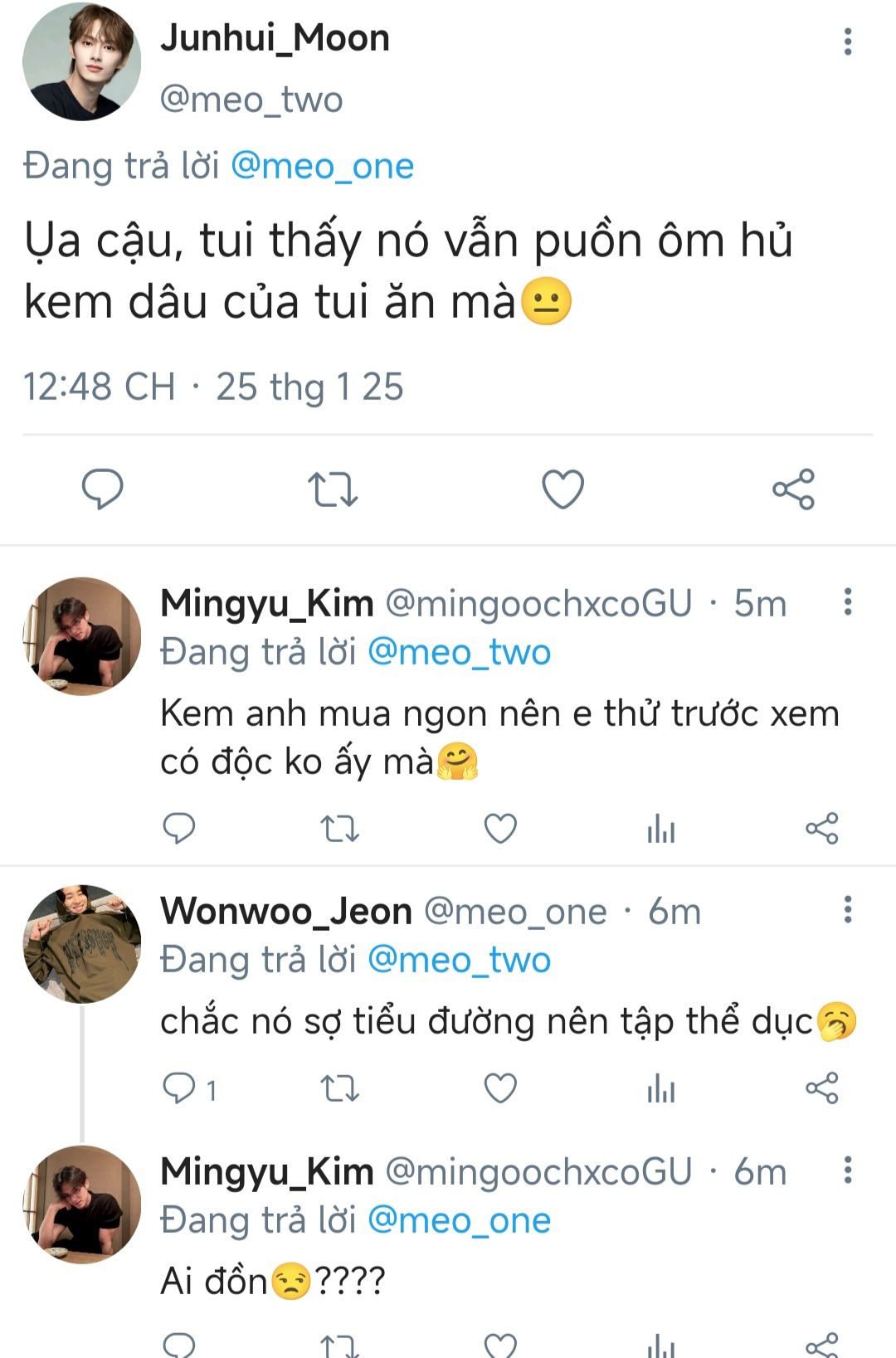
Task: Open Wonwoo_Jeon's profile picture
Action: (82, 944)
